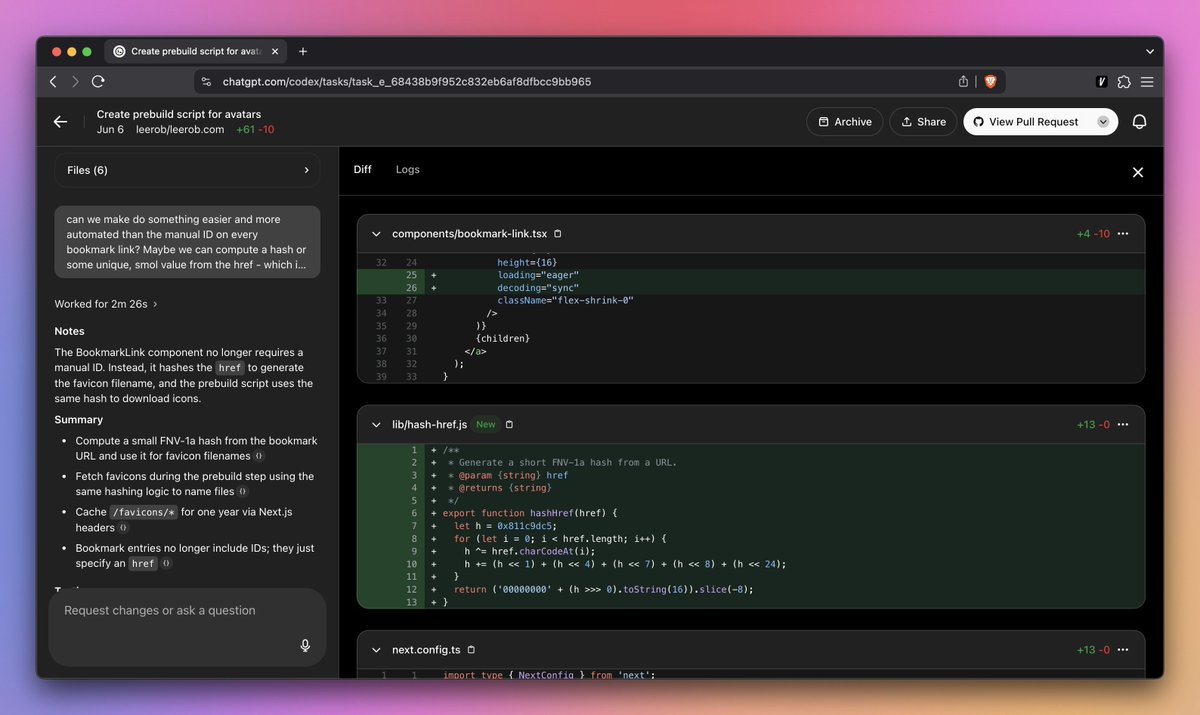Expand 'Worked for 2m 26s' details
The height and width of the screenshot is (715, 1200).
[x=105, y=304]
